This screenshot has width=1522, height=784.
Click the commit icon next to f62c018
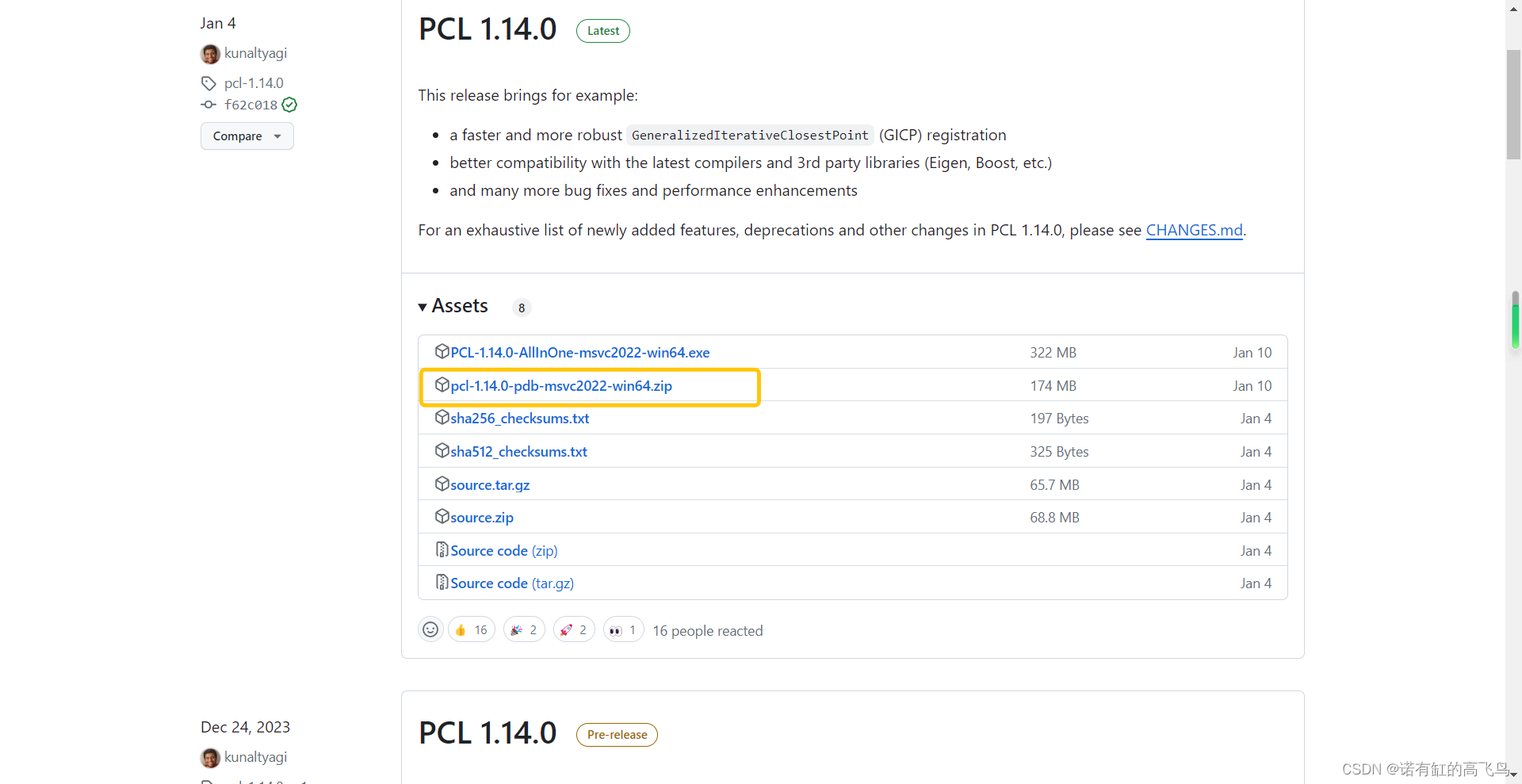pyautogui.click(x=208, y=105)
